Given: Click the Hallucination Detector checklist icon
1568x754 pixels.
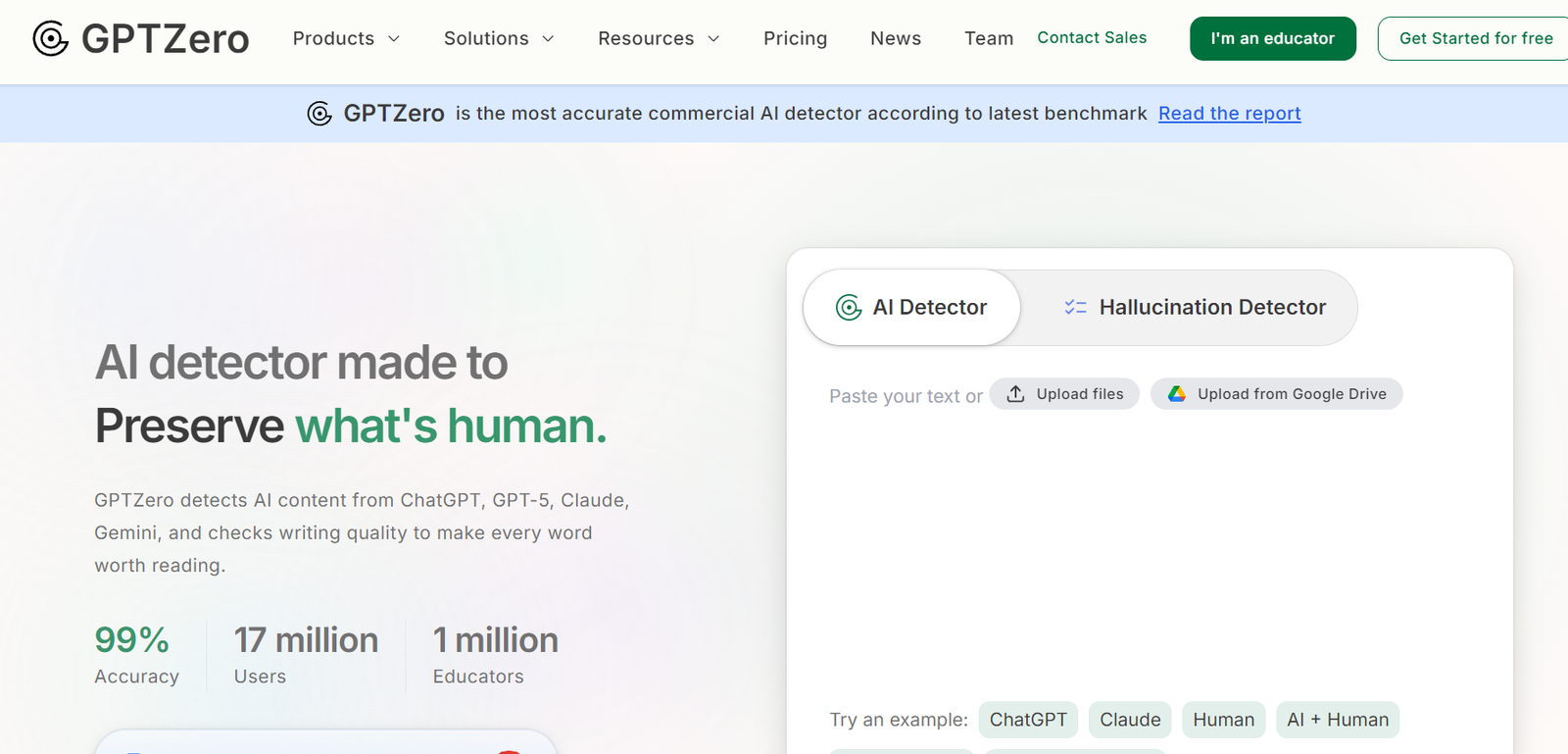Looking at the screenshot, I should (1075, 308).
